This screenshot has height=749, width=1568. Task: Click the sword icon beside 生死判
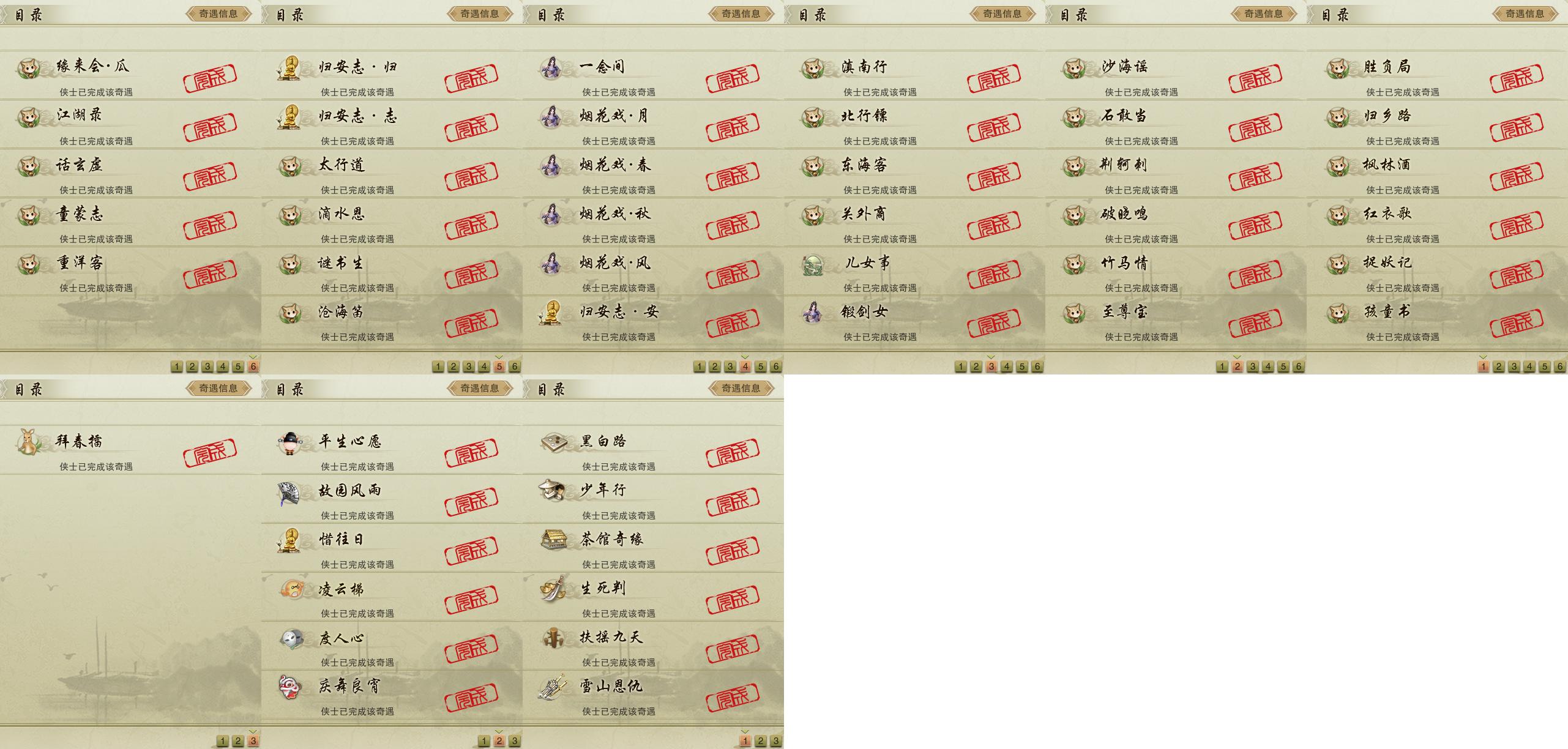click(x=553, y=589)
